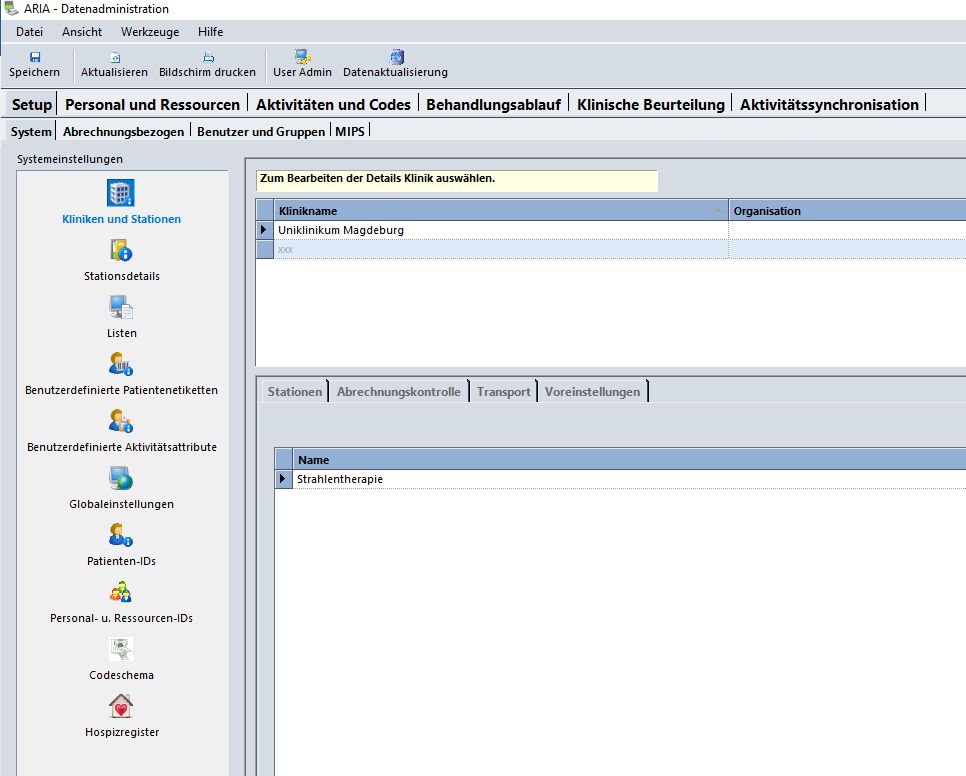Click the Datenaktualisierung toolbar icon

[396, 58]
